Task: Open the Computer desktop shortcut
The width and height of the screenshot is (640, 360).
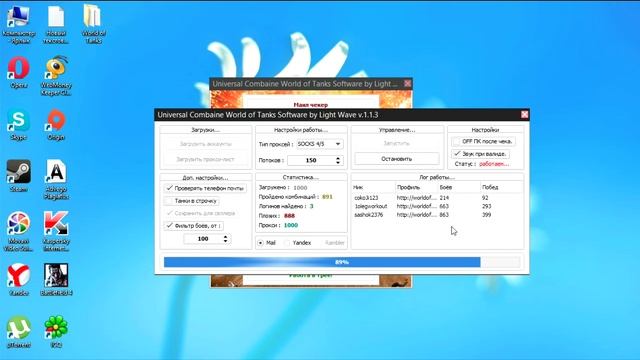Action: pos(18,23)
